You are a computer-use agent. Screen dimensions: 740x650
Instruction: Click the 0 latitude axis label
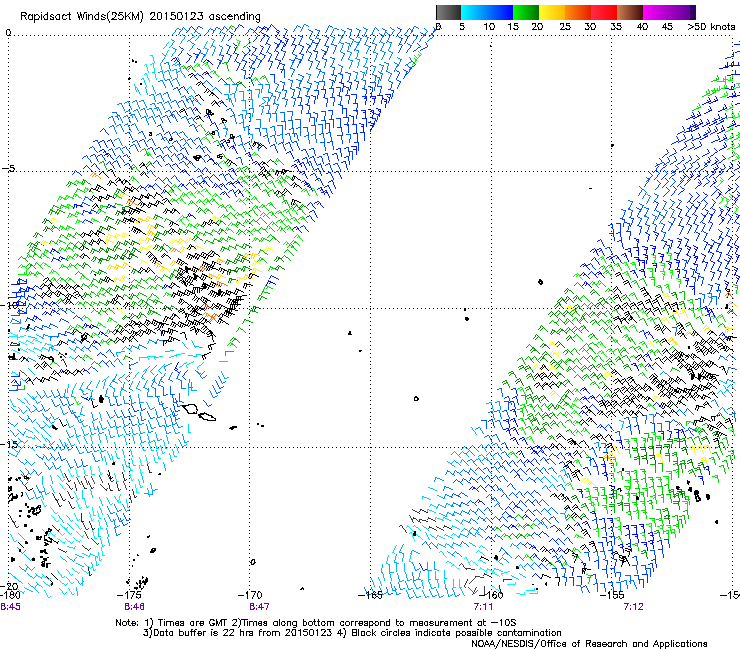8,32
